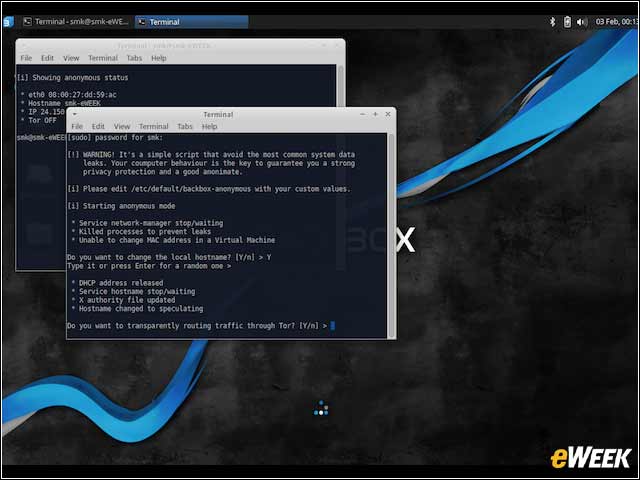This screenshot has width=640, height=480.
Task: Open File menu in front Terminal
Action: [x=77, y=127]
